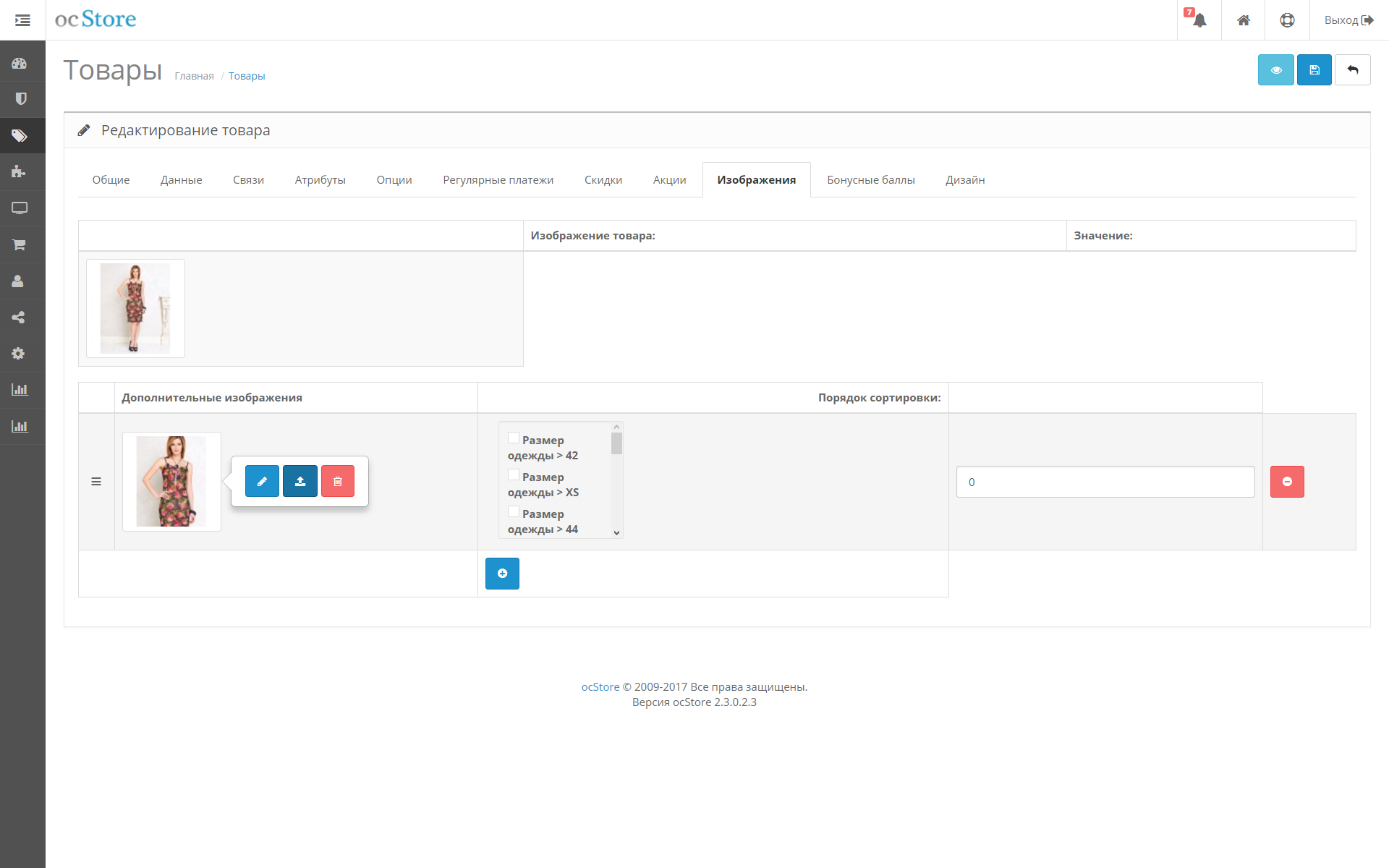This screenshot has width=1389, height=868.
Task: Tick the Размер одежды > 44 checkbox
Action: 514,511
